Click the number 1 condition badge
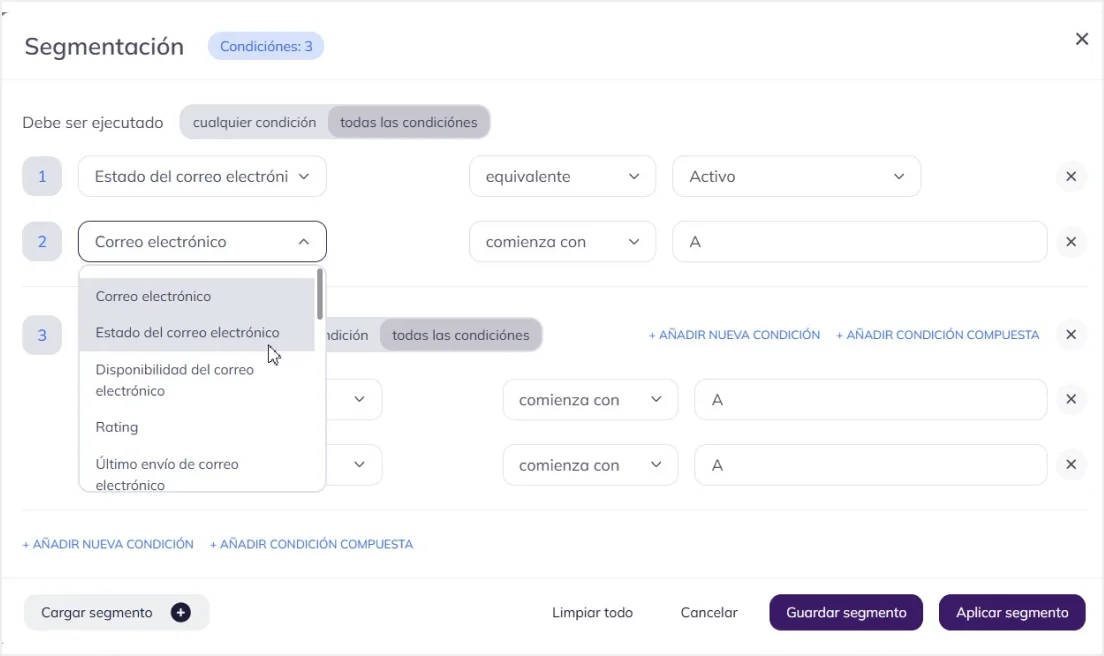 [42, 177]
